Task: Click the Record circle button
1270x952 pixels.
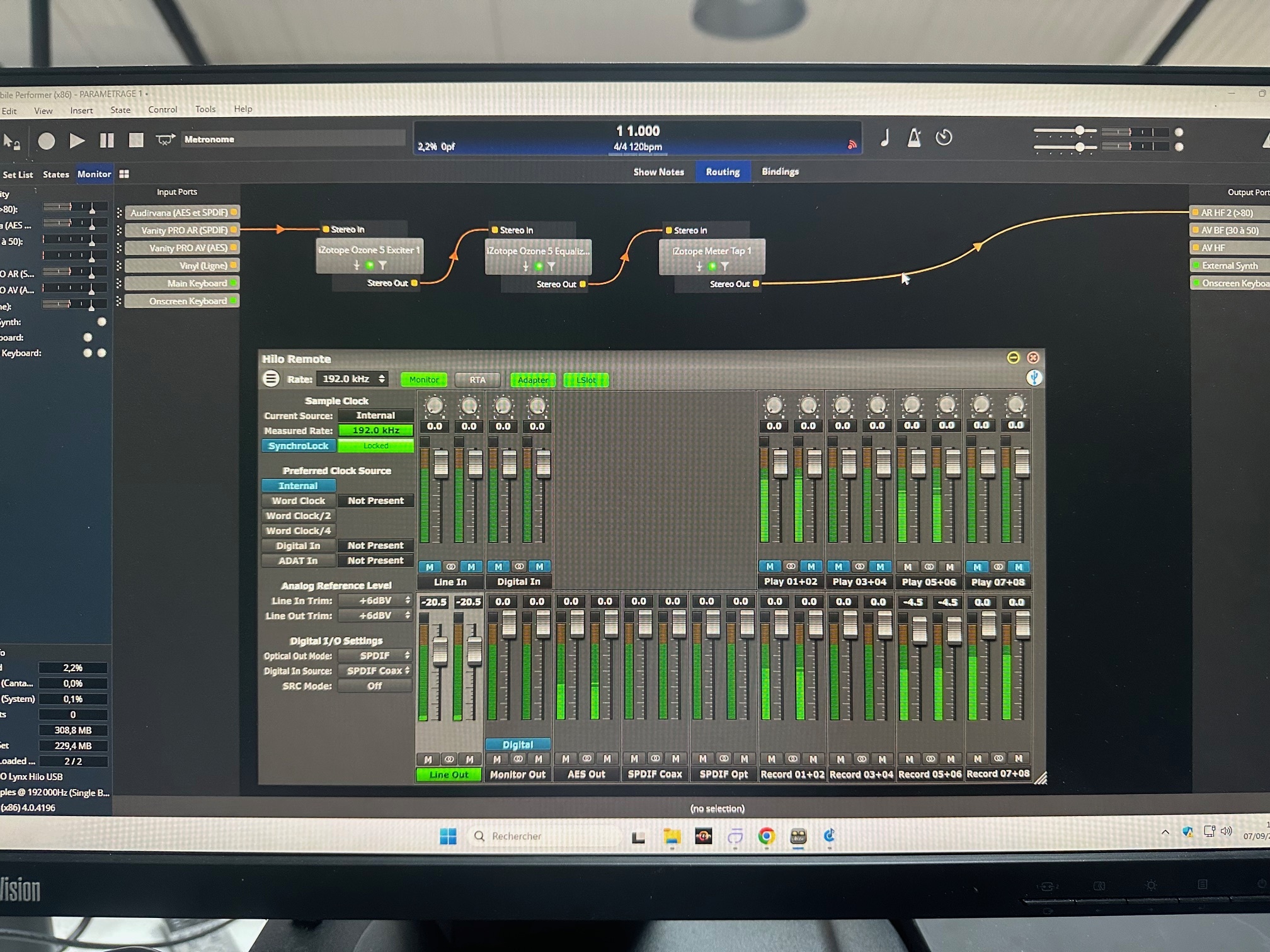Action: tap(46, 141)
